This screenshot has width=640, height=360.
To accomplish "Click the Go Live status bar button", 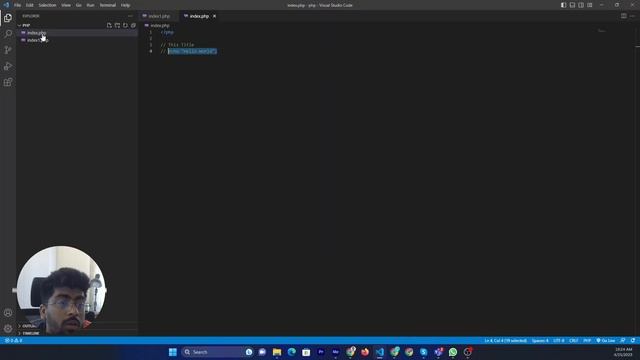I will pos(606,340).
